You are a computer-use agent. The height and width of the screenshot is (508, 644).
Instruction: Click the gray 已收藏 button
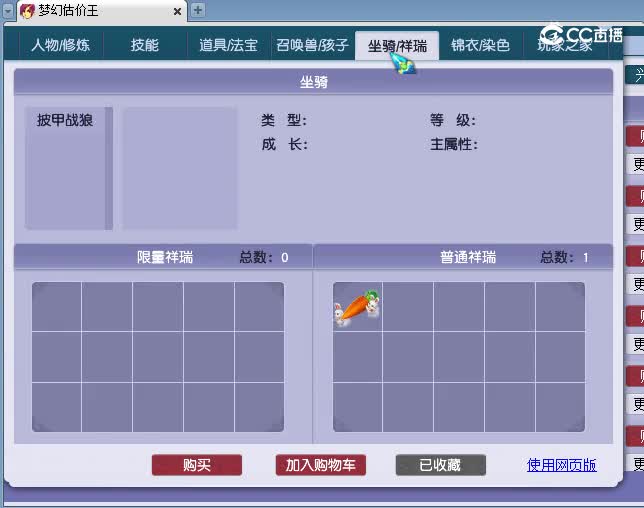pos(441,465)
